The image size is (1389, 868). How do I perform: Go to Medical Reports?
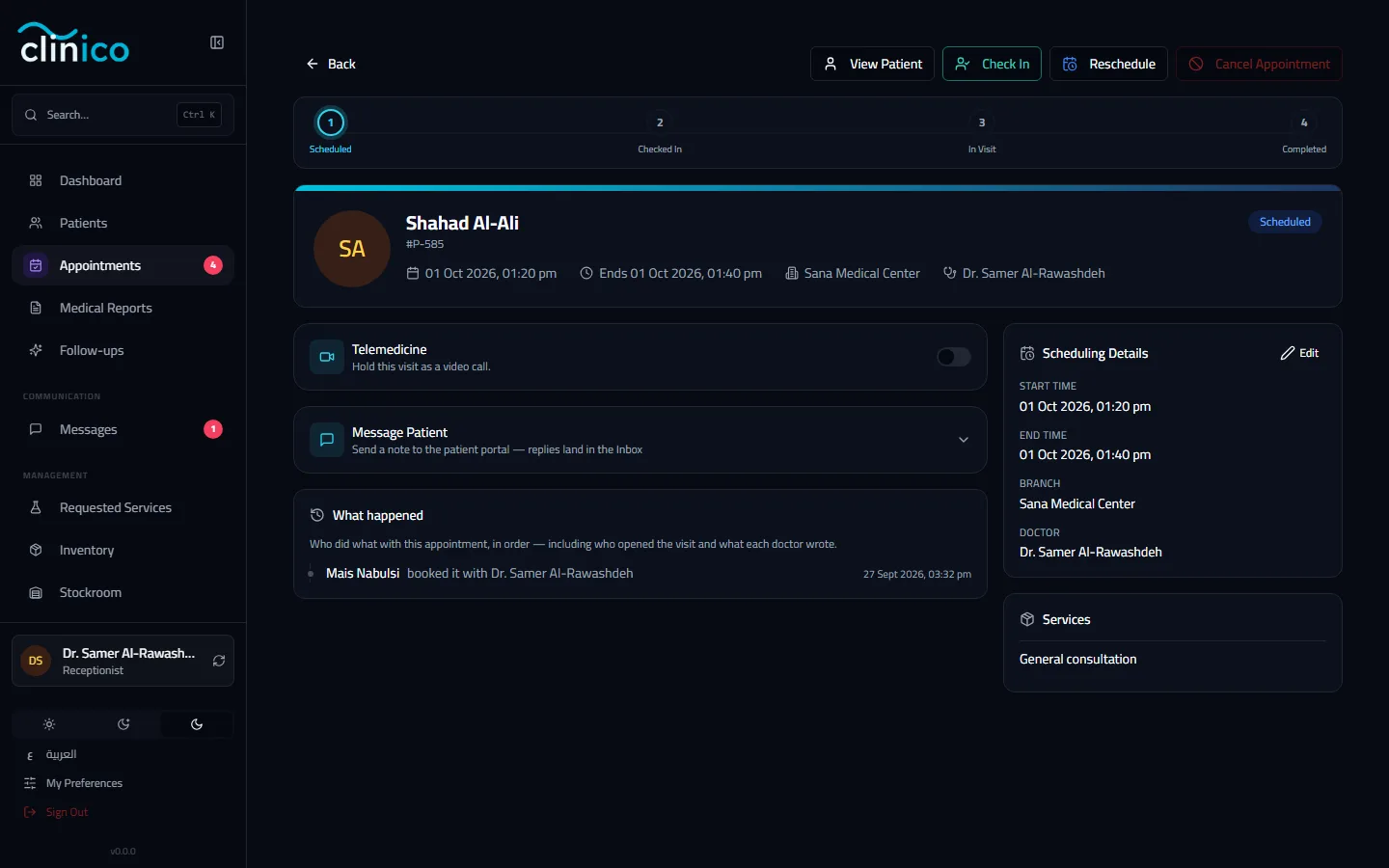pyautogui.click(x=123, y=308)
